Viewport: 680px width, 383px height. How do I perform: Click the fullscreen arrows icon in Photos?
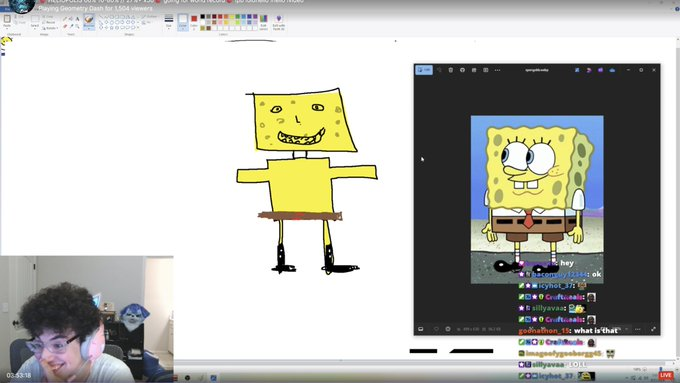[x=653, y=329]
